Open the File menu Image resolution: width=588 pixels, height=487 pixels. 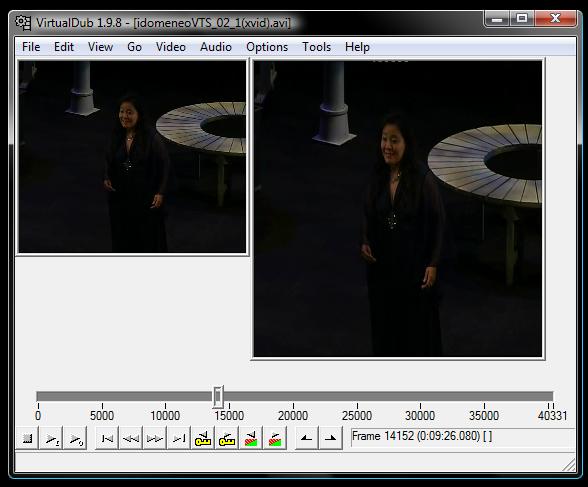31,47
